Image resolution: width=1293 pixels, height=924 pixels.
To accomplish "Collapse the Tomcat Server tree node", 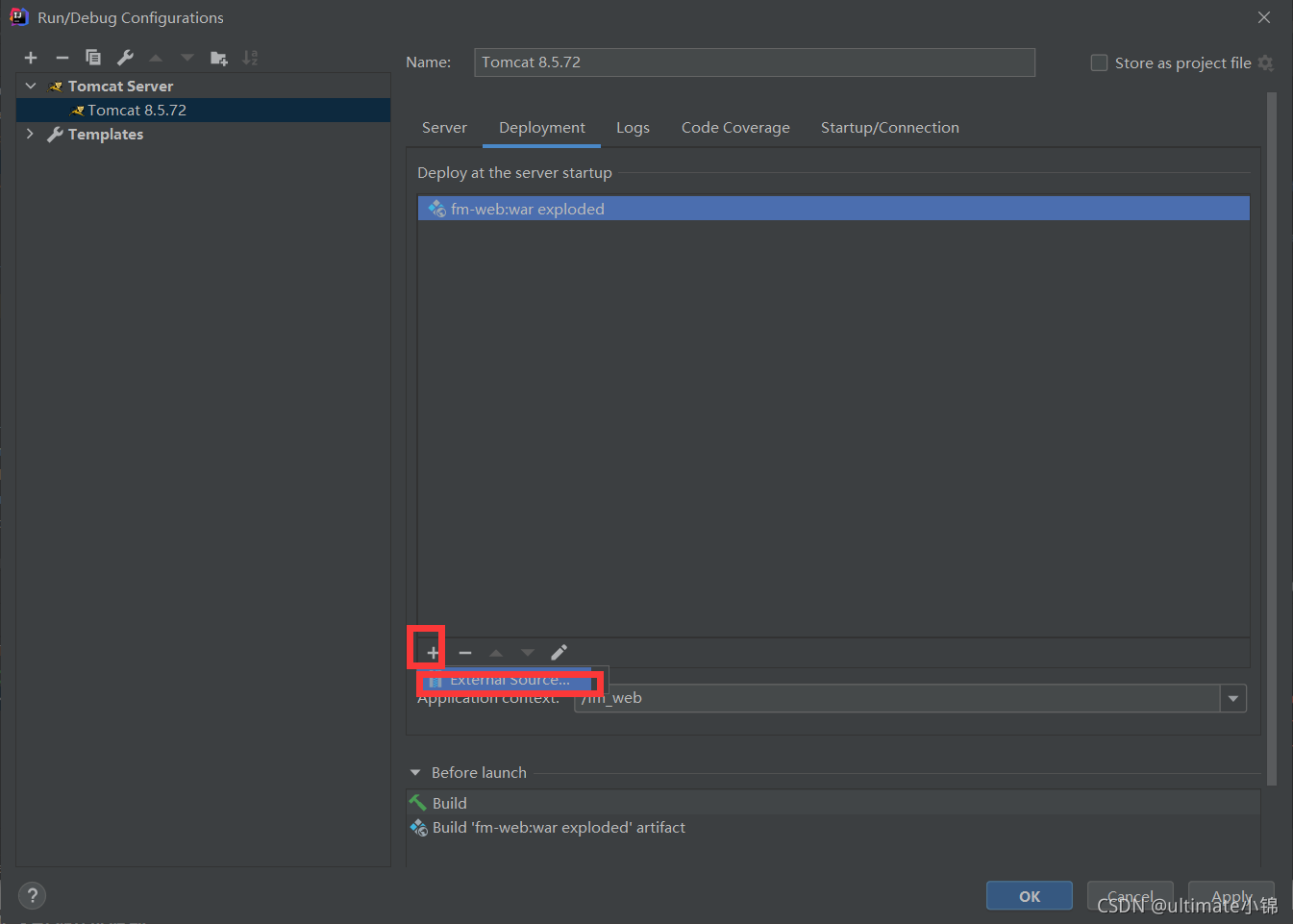I will coord(31,86).
